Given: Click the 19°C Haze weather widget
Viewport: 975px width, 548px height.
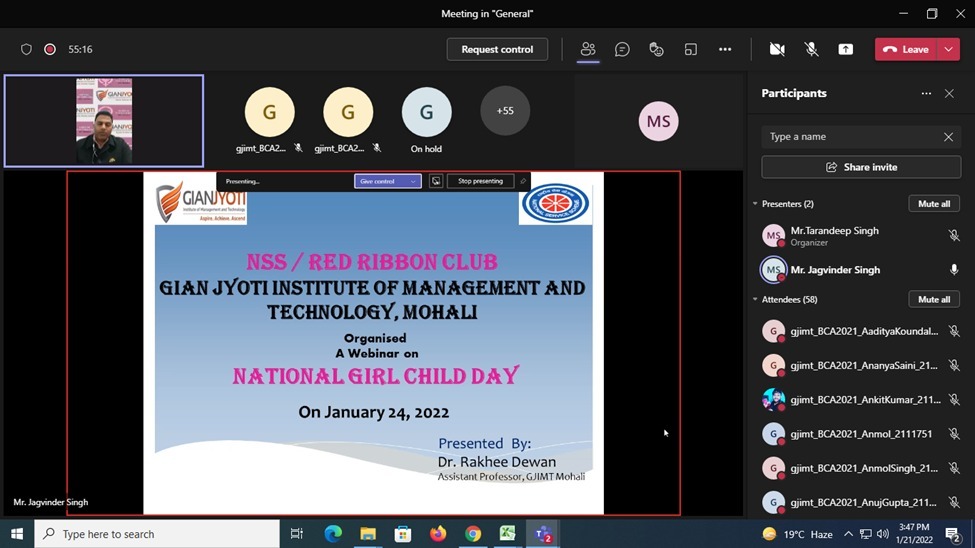Looking at the screenshot, I should tap(797, 534).
